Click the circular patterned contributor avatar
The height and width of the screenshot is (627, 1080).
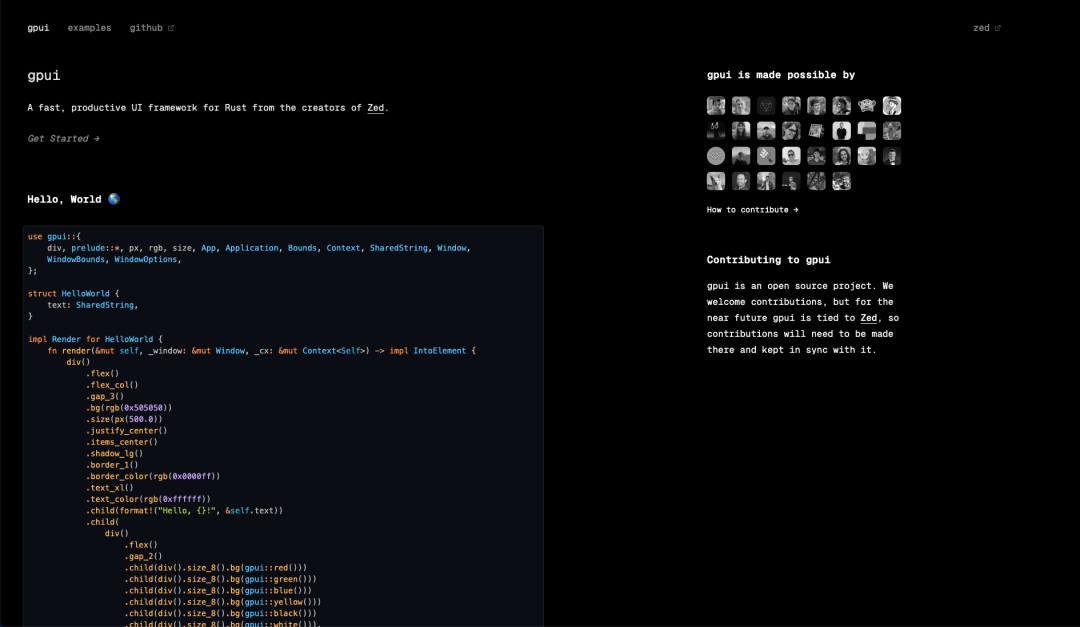click(x=716, y=156)
